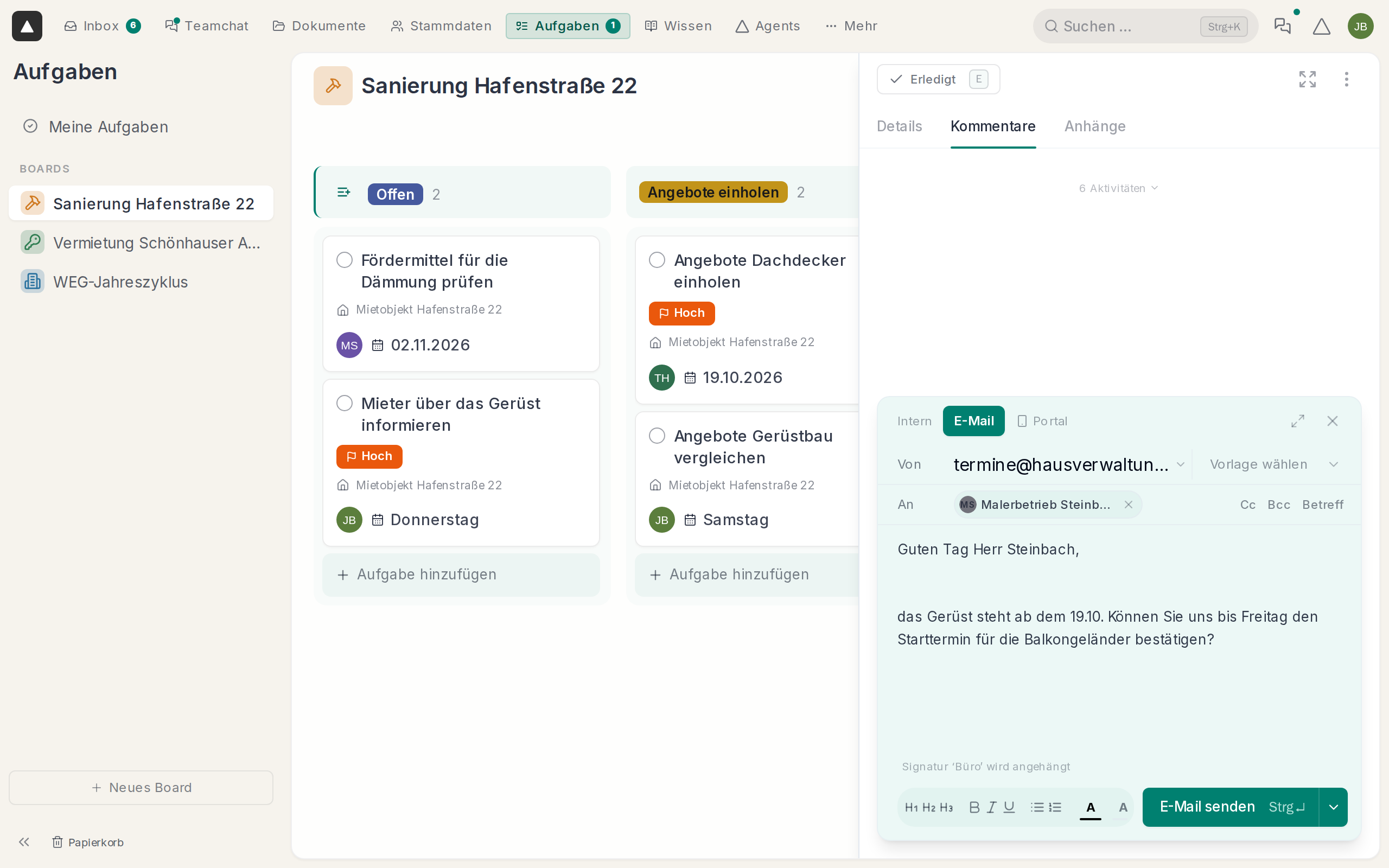This screenshot has width=1389, height=868.
Task: Open the Vorlage wählen dropdown
Action: tap(1273, 464)
